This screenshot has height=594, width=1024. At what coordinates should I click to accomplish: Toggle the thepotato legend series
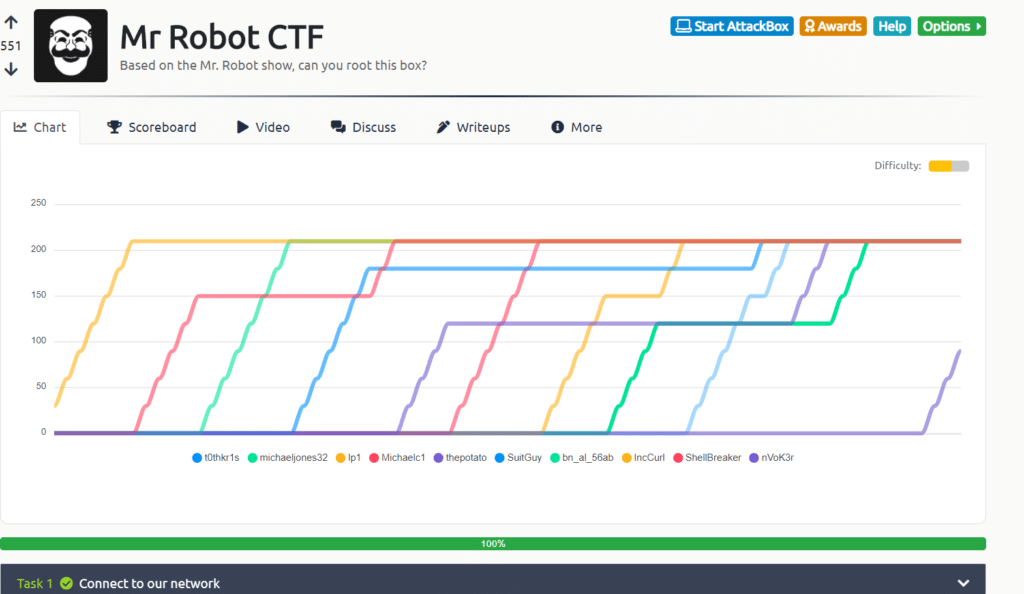[x=460, y=458]
